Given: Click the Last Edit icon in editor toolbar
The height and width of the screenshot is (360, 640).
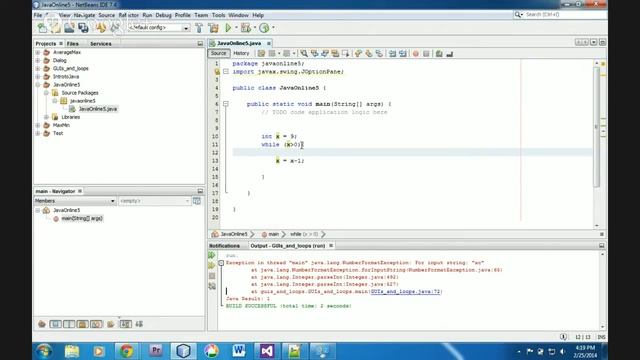Looking at the screenshot, I should pyautogui.click(x=261, y=53).
